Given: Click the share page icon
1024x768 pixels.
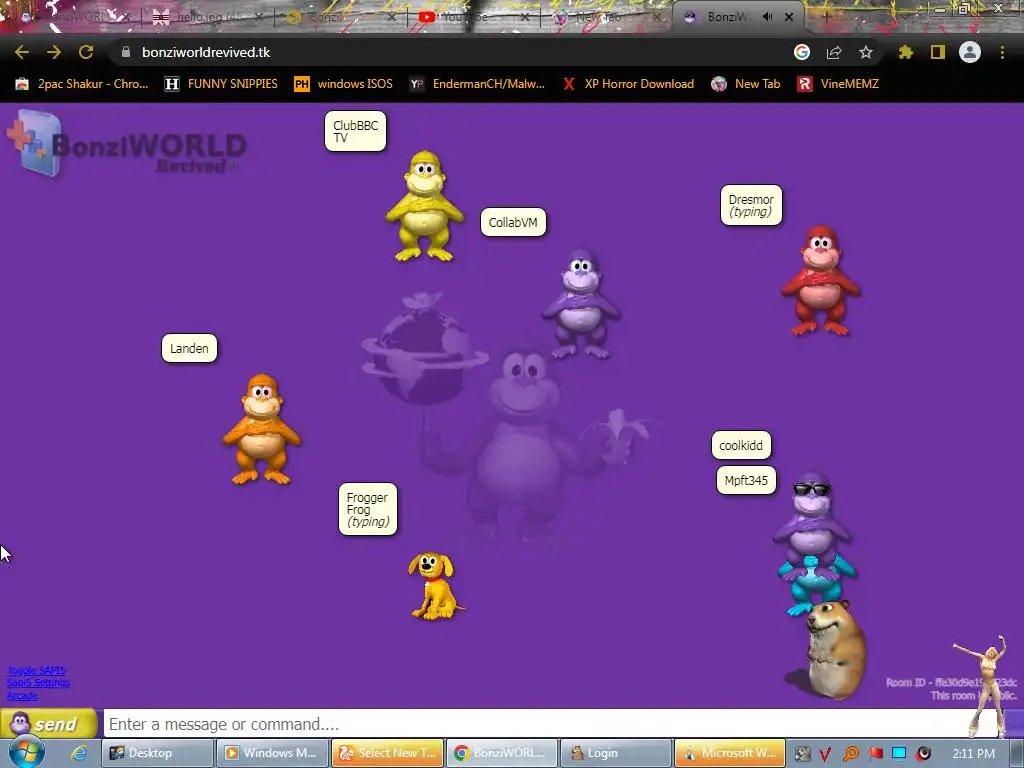Looking at the screenshot, I should coord(834,52).
